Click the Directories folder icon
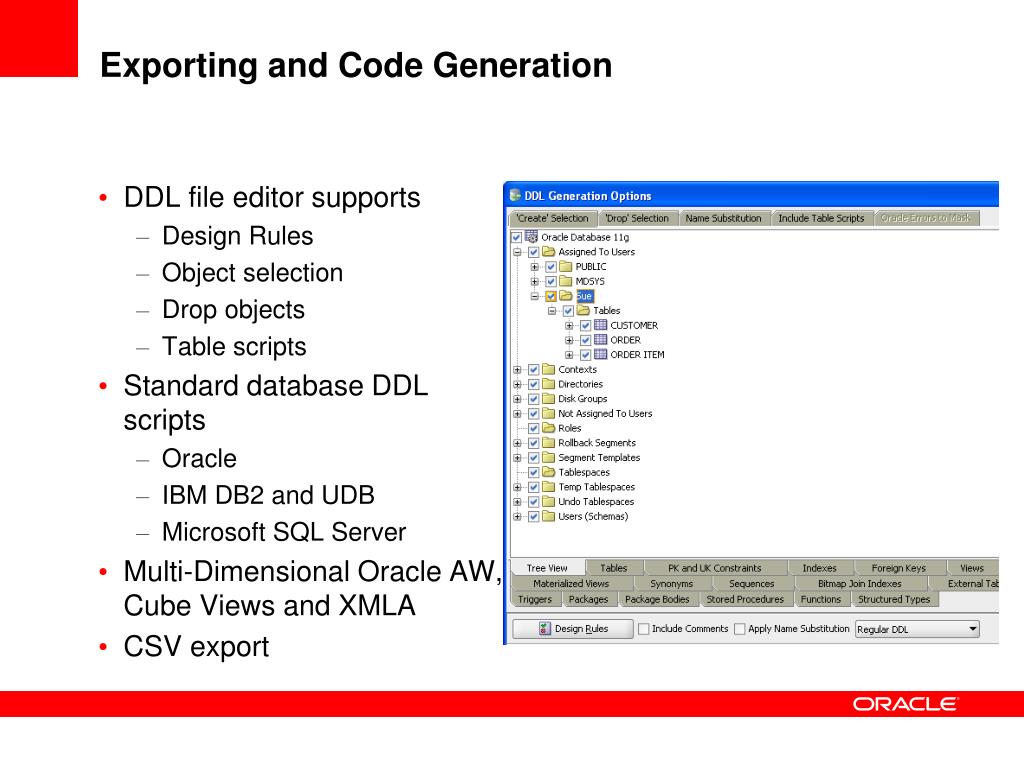This screenshot has height=768, width=1024. click(x=549, y=384)
